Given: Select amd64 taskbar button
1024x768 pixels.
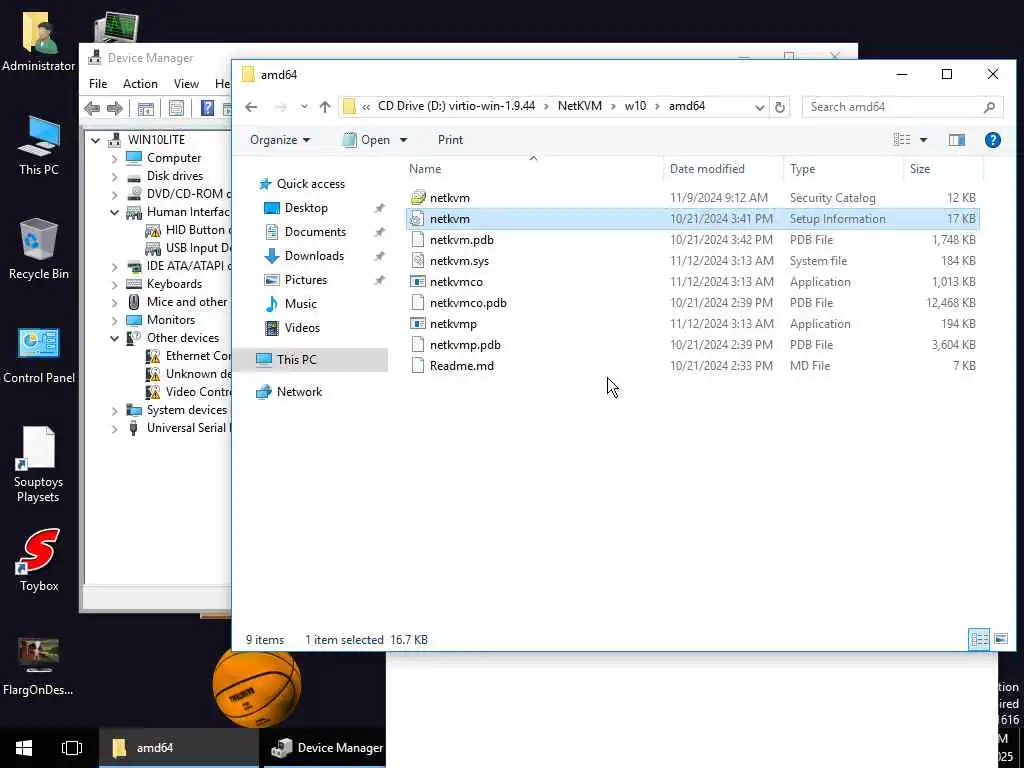Looking at the screenshot, I should click(x=178, y=748).
